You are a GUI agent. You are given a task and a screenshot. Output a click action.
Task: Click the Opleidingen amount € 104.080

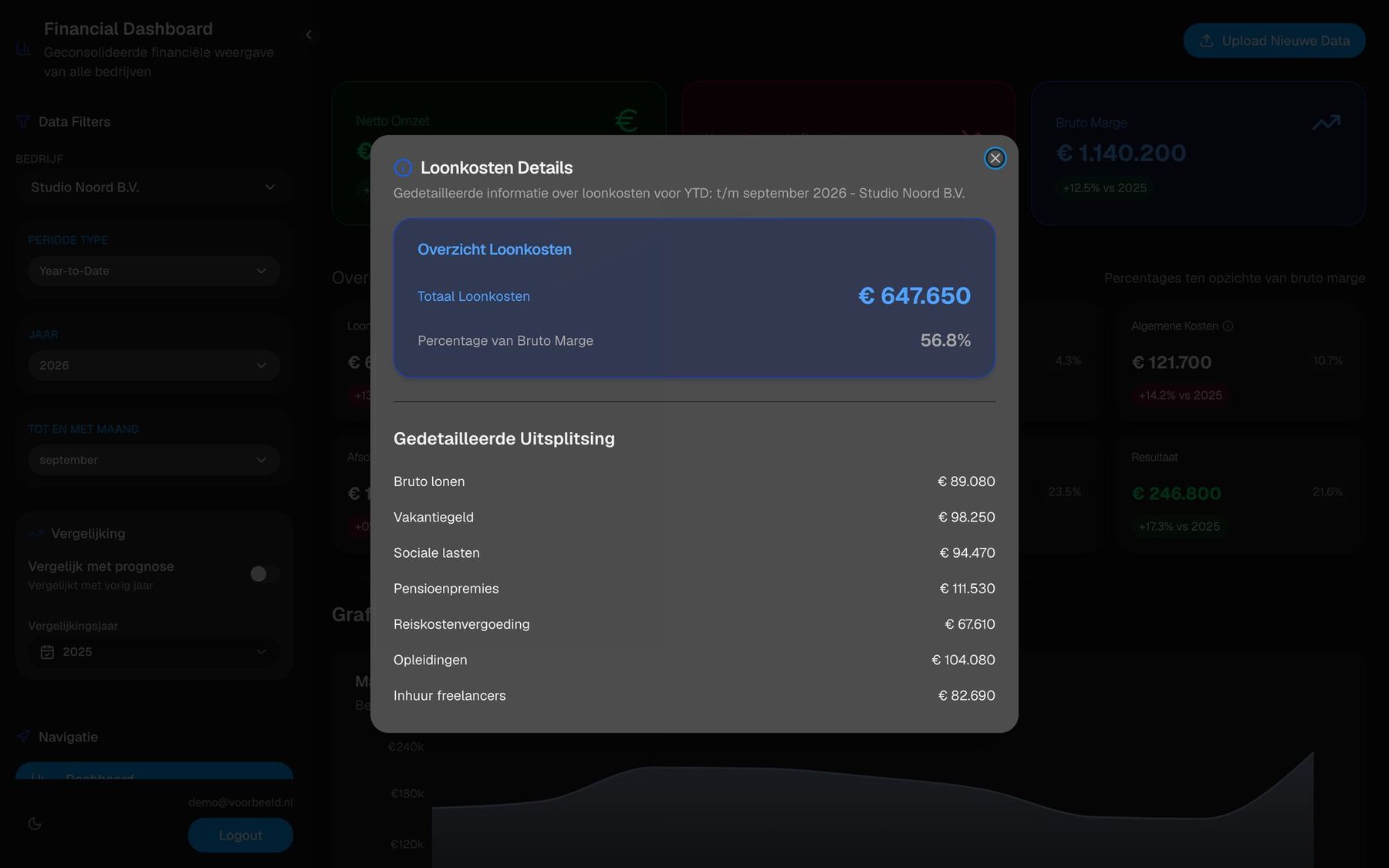(963, 660)
